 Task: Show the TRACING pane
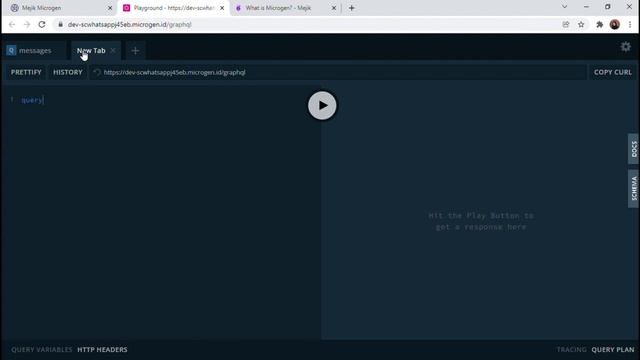point(571,349)
